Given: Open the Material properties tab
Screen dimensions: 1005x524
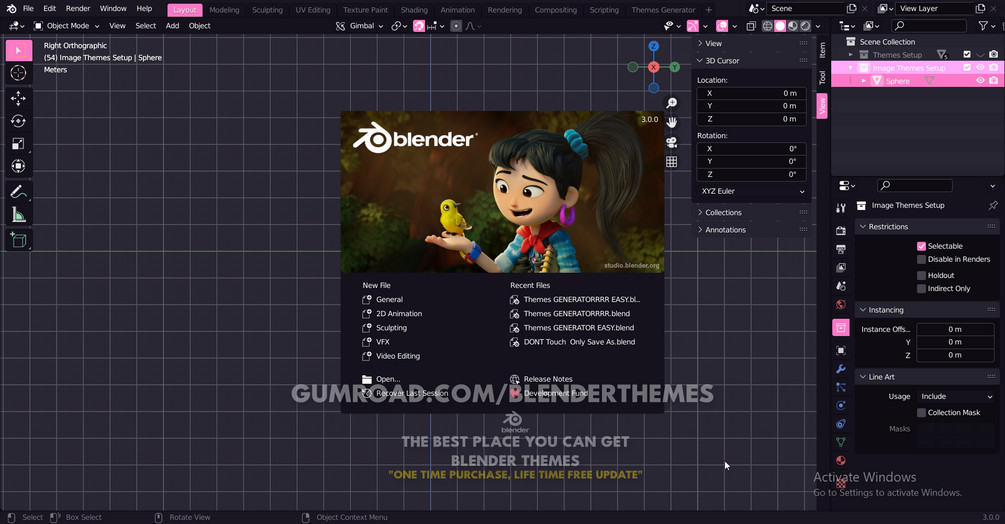Looking at the screenshot, I should click(x=841, y=461).
